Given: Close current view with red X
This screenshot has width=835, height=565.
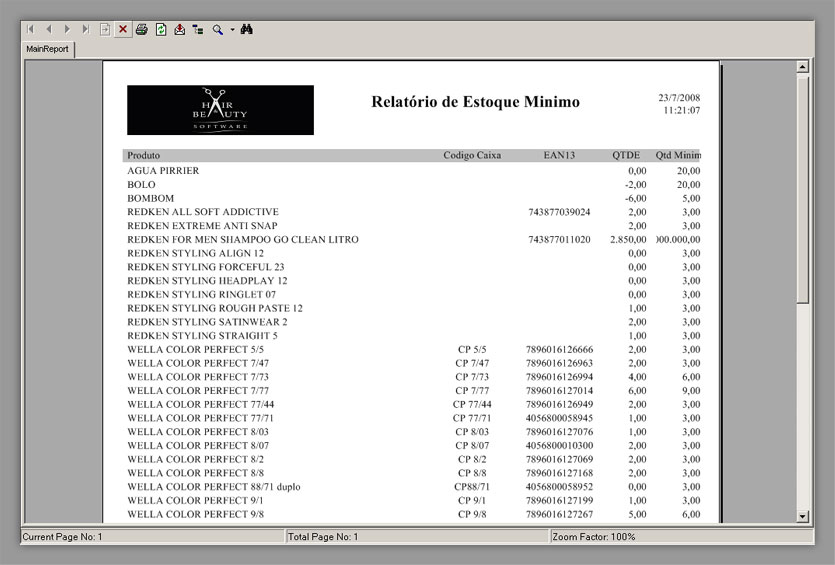Looking at the screenshot, I should pyautogui.click(x=123, y=29).
